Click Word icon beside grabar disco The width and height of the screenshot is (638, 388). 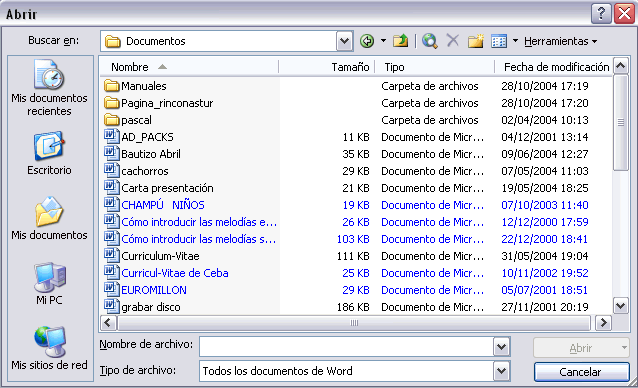[111, 307]
